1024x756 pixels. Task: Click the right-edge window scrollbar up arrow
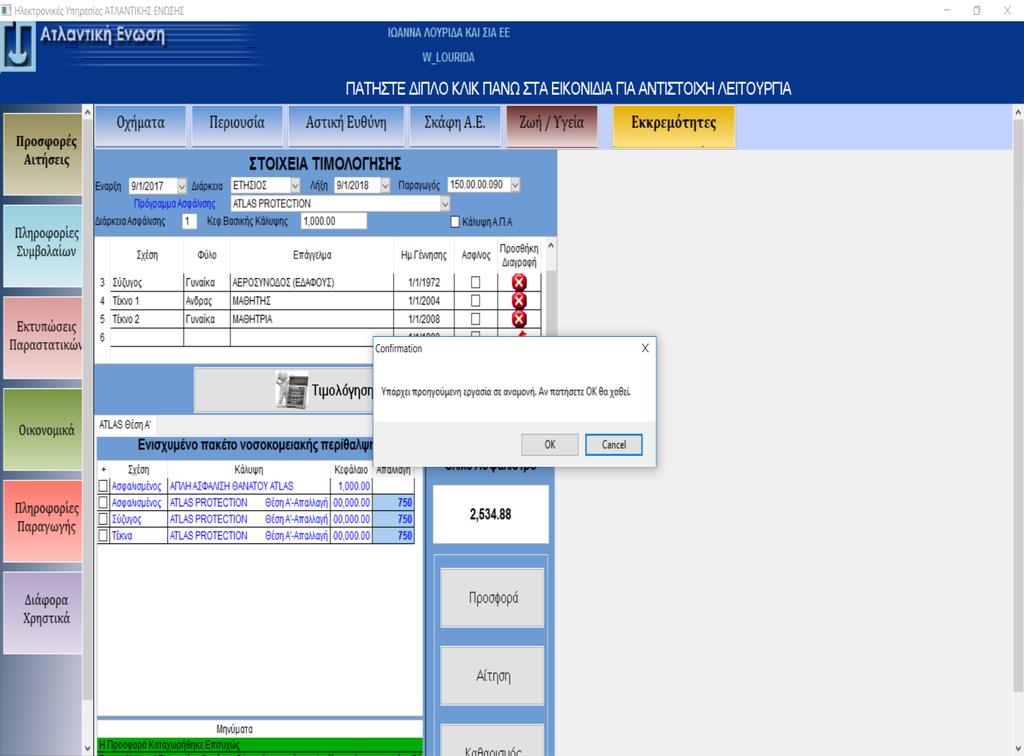pos(1017,112)
